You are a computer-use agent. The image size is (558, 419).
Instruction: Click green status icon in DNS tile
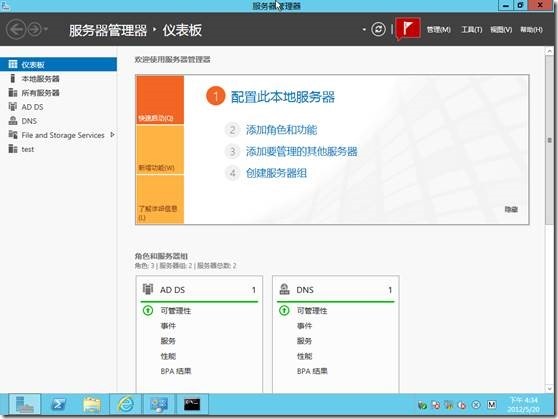(284, 310)
